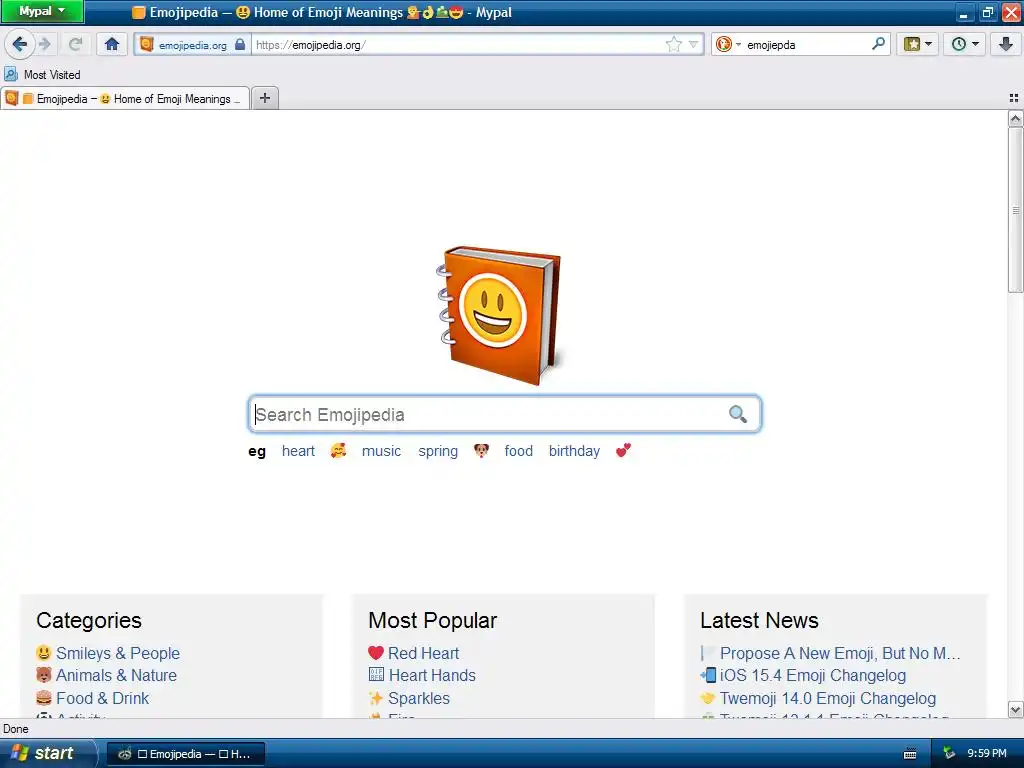Click the vertical scrollbar thumb
This screenshot has width=1024, height=768.
click(x=1015, y=210)
